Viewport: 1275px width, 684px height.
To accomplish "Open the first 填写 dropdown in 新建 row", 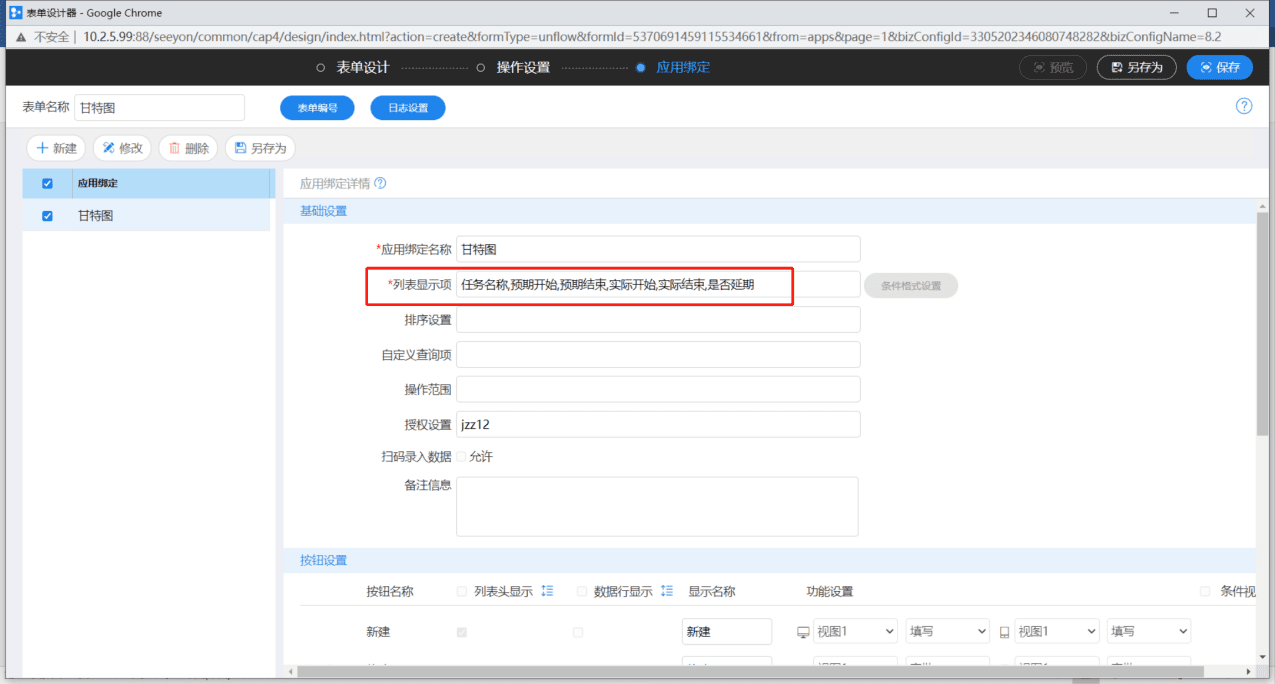I will coord(947,631).
